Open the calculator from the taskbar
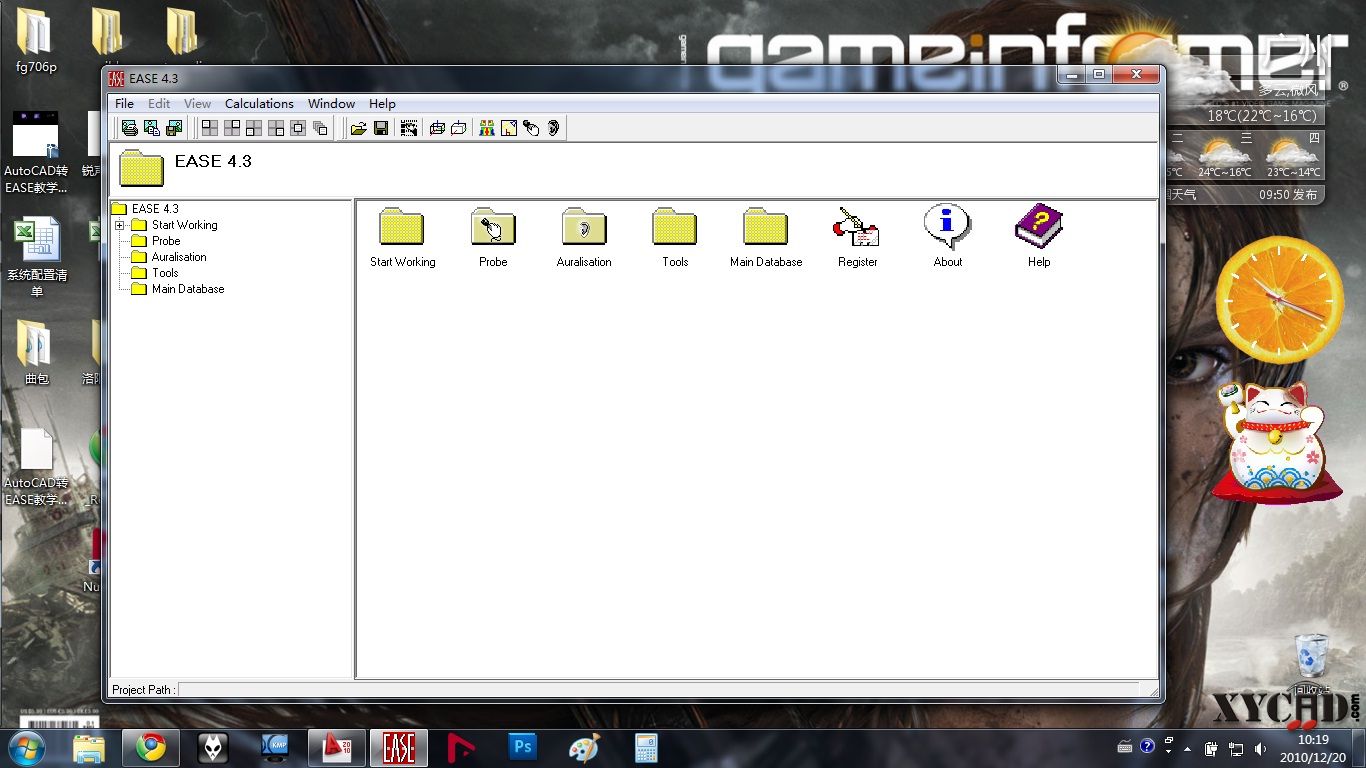1366x768 pixels. point(646,748)
